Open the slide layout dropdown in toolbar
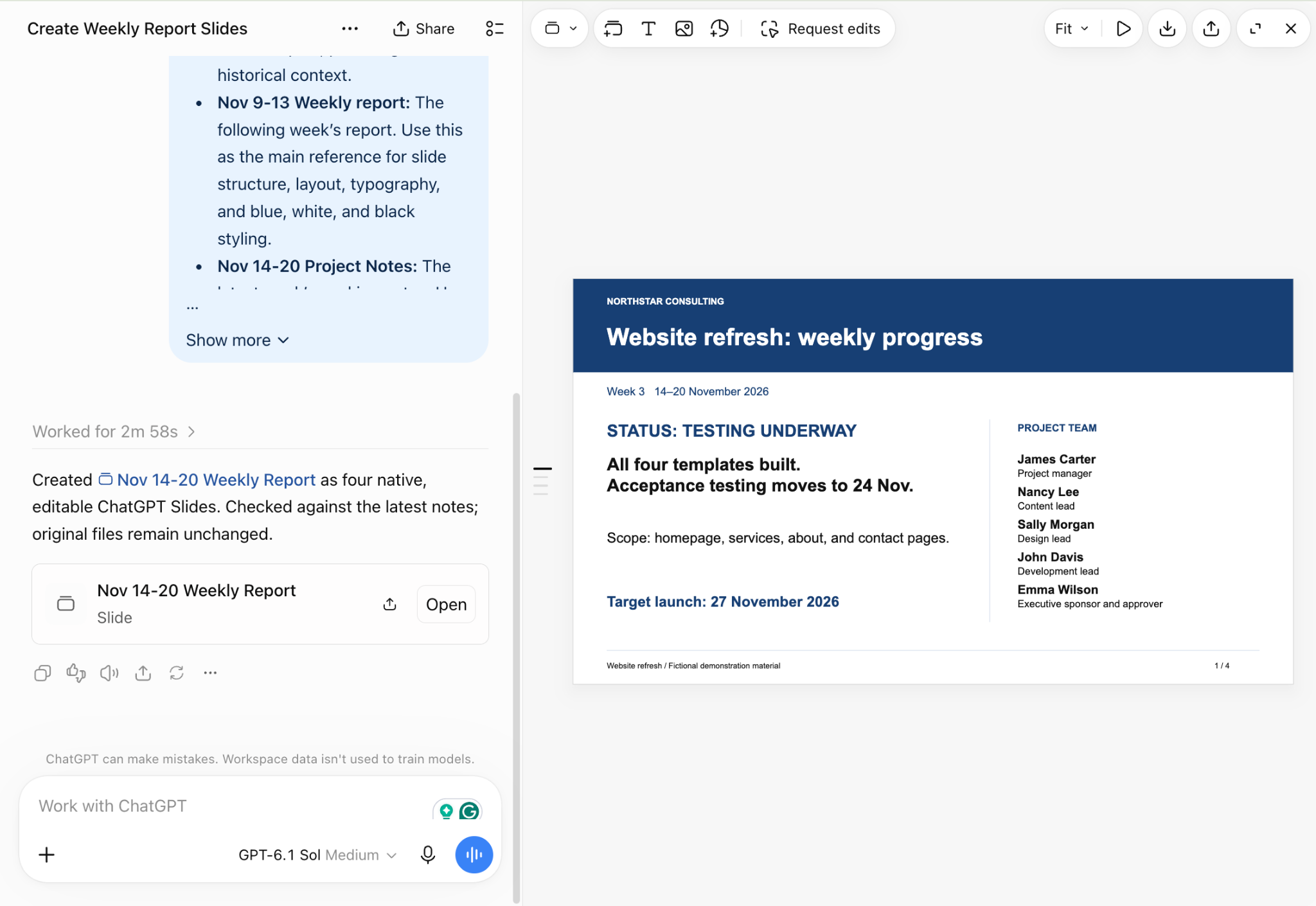The height and width of the screenshot is (906, 1316). coord(560,28)
